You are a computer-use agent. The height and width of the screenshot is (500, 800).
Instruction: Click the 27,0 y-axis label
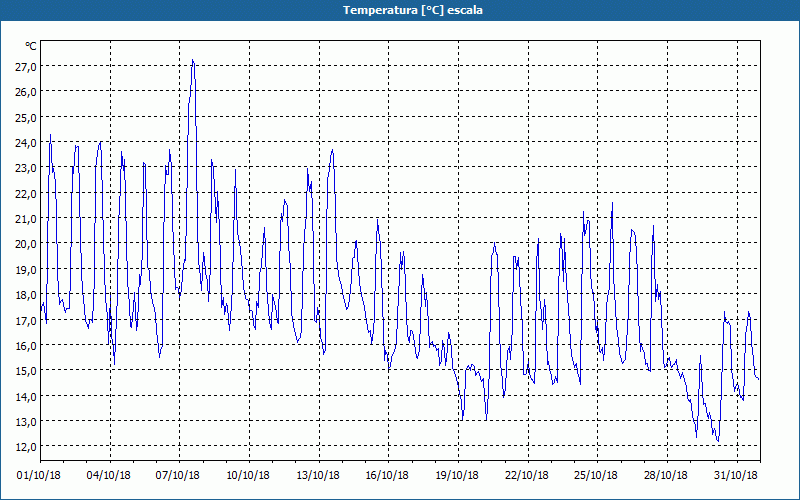click(26, 67)
